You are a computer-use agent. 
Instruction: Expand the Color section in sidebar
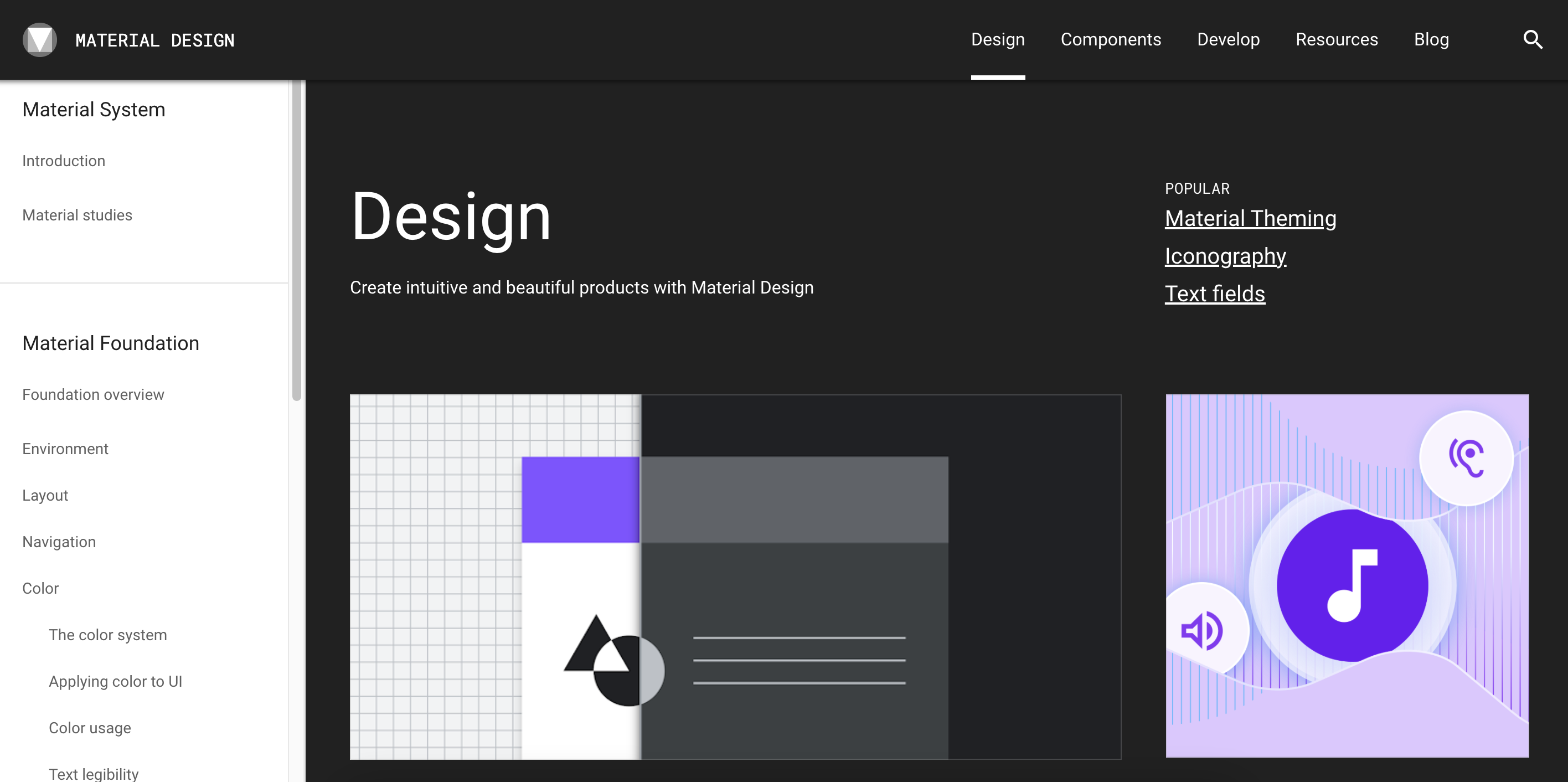41,588
